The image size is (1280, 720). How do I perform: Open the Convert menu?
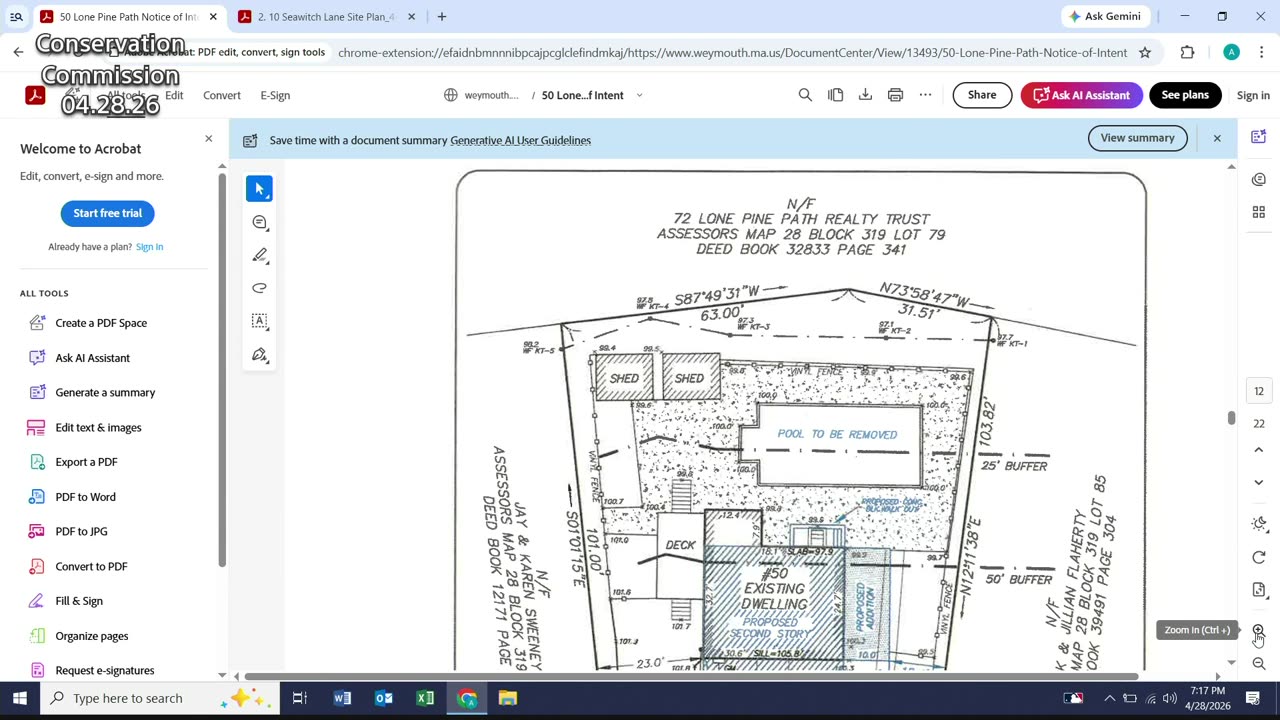click(222, 95)
